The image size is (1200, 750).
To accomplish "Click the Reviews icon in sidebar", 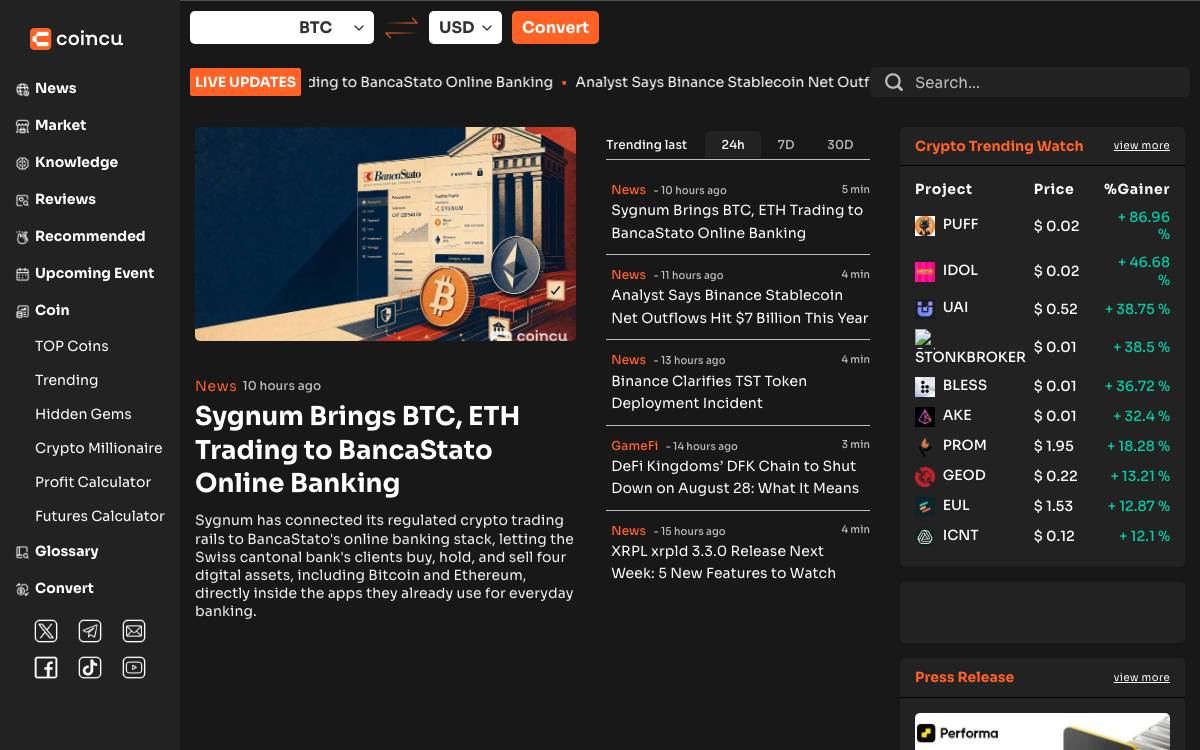I will [x=22, y=200].
